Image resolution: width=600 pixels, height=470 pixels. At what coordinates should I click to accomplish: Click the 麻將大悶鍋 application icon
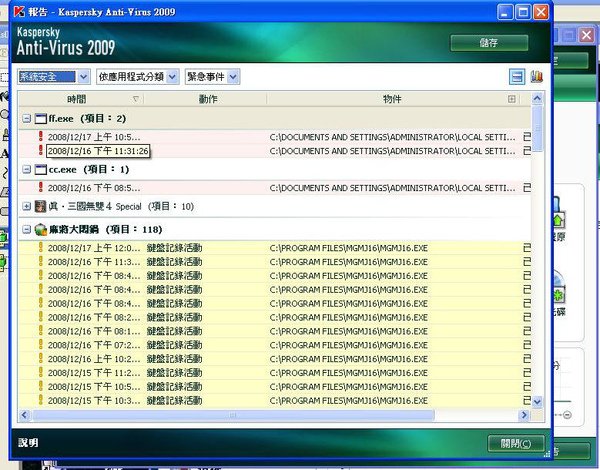click(x=41, y=229)
